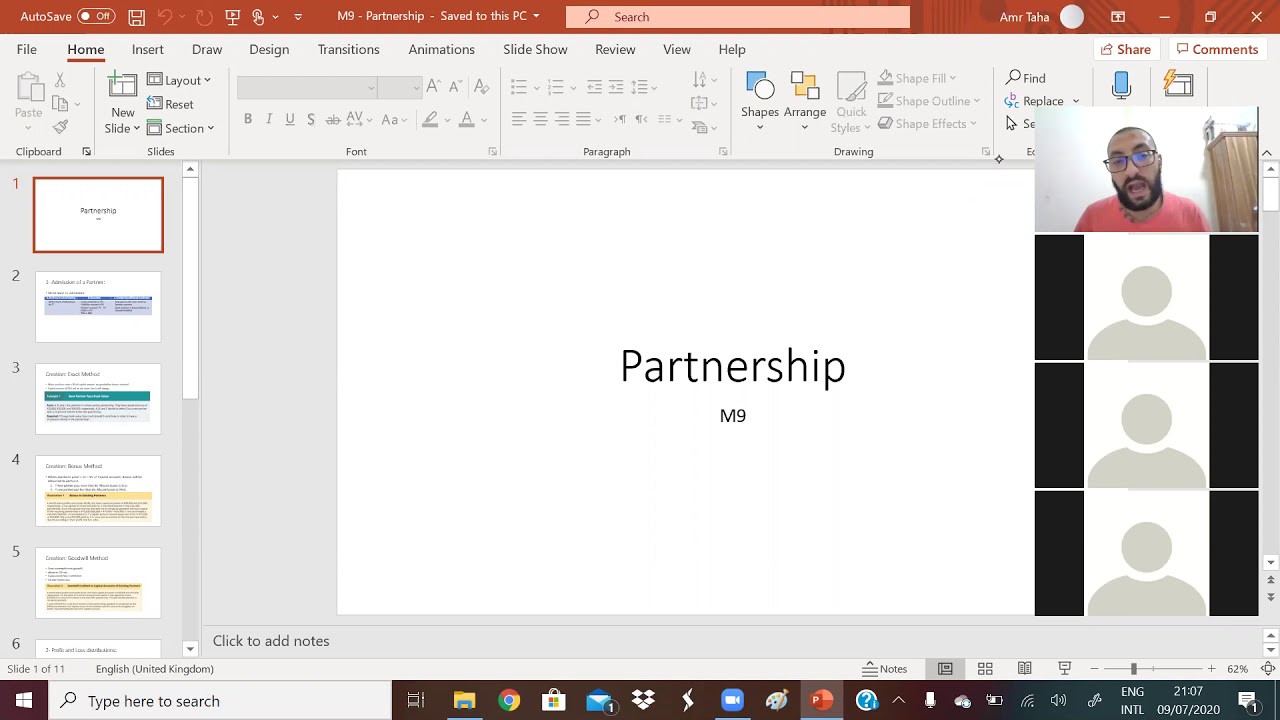Click the Windows taskbar search box

point(219,701)
